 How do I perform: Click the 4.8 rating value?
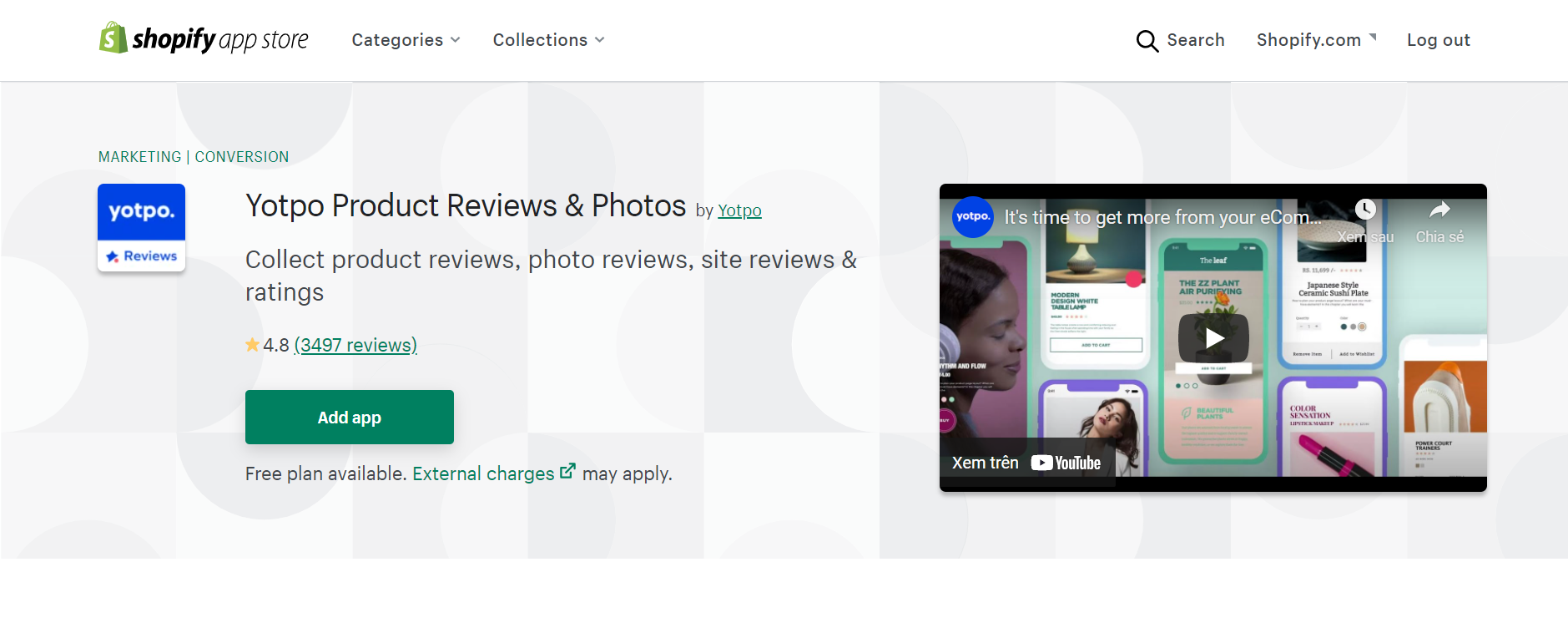point(276,345)
